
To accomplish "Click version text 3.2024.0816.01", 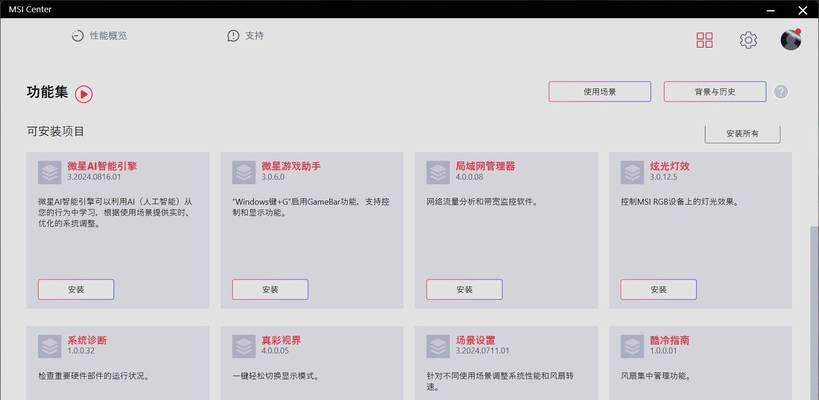I will pos(94,177).
